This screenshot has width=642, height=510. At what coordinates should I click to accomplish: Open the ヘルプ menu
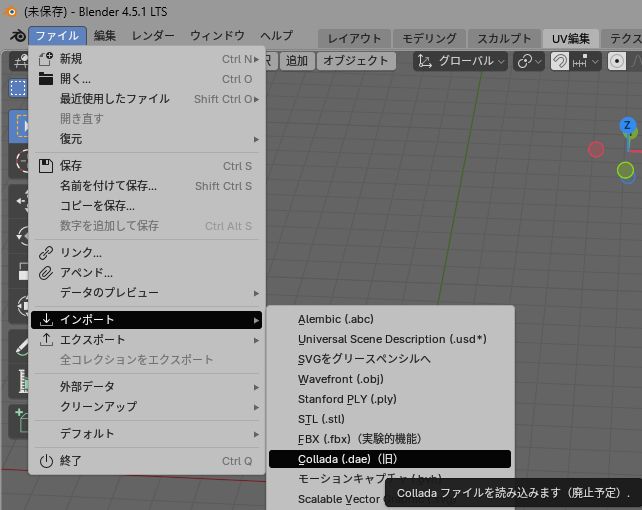point(277,36)
